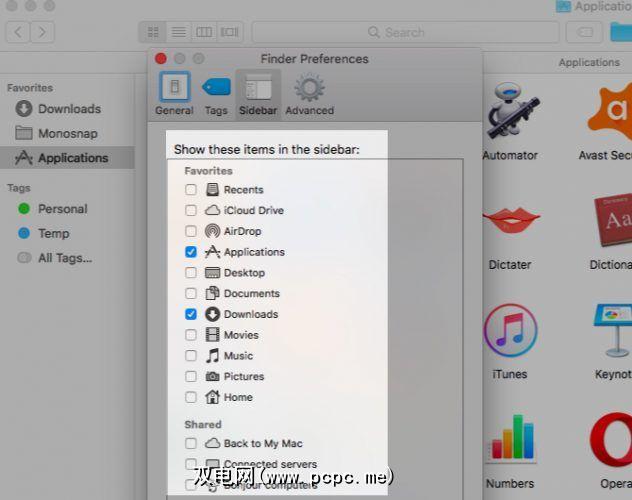Click the Music note icon

[212, 356]
